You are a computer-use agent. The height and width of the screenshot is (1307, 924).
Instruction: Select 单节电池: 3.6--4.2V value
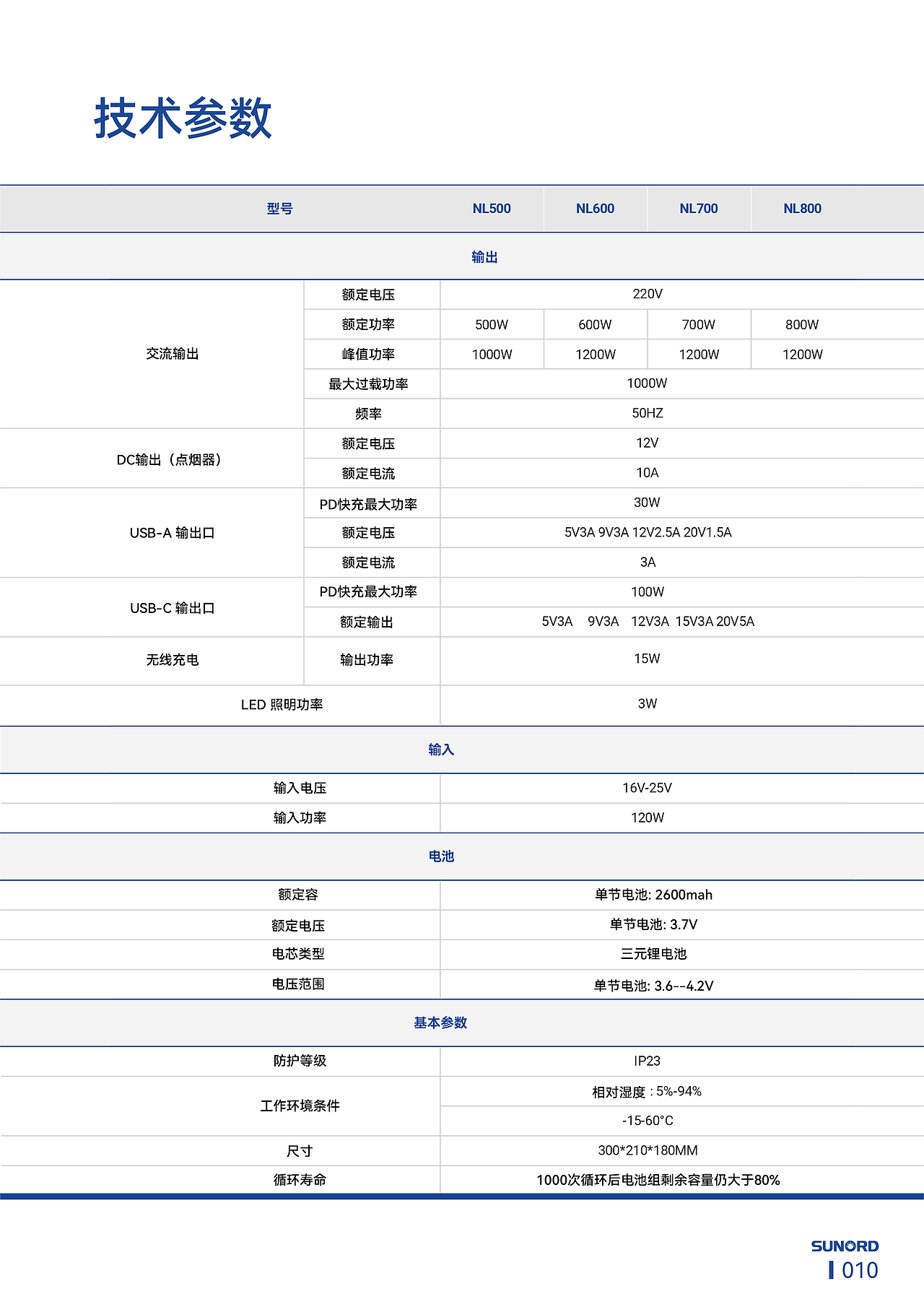[653, 986]
